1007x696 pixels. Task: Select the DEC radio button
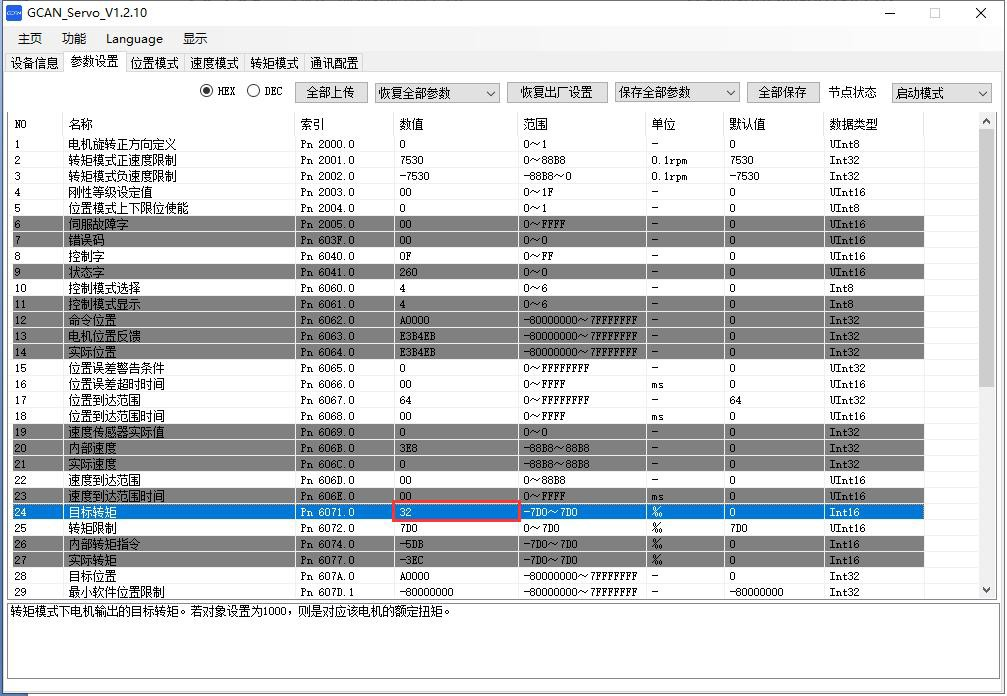253,91
